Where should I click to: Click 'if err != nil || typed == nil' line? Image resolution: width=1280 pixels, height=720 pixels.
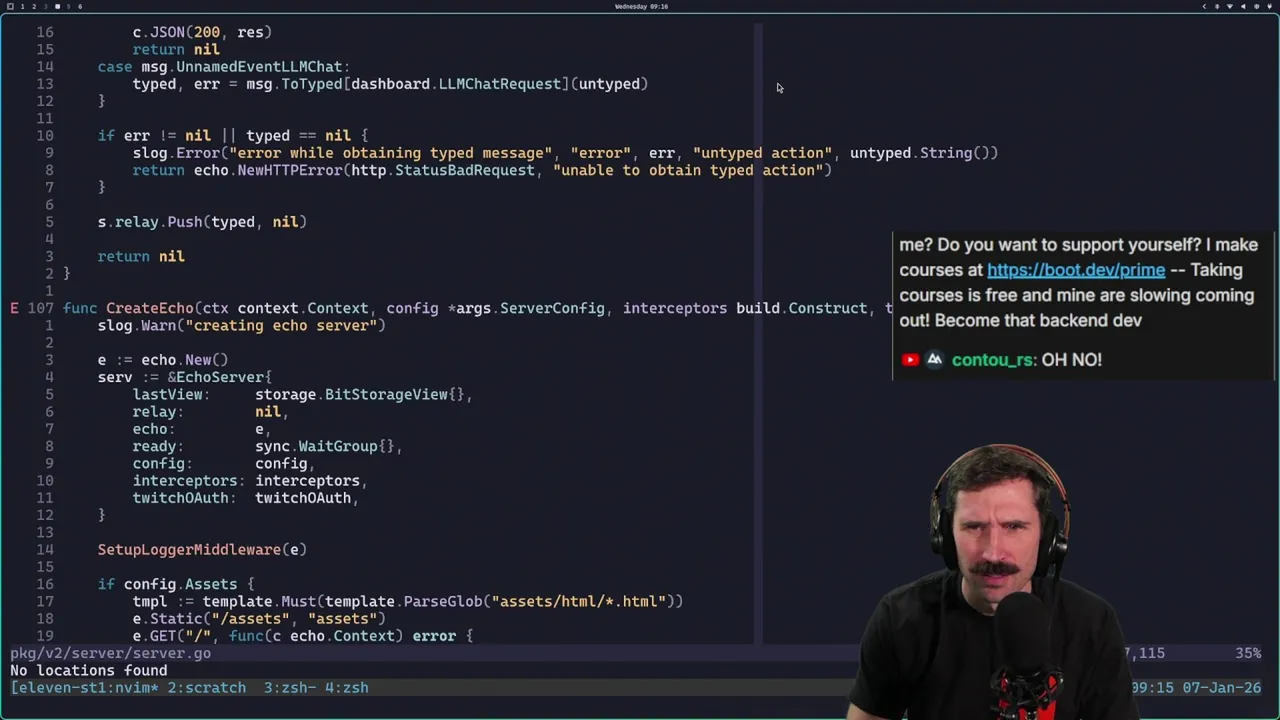click(x=233, y=136)
